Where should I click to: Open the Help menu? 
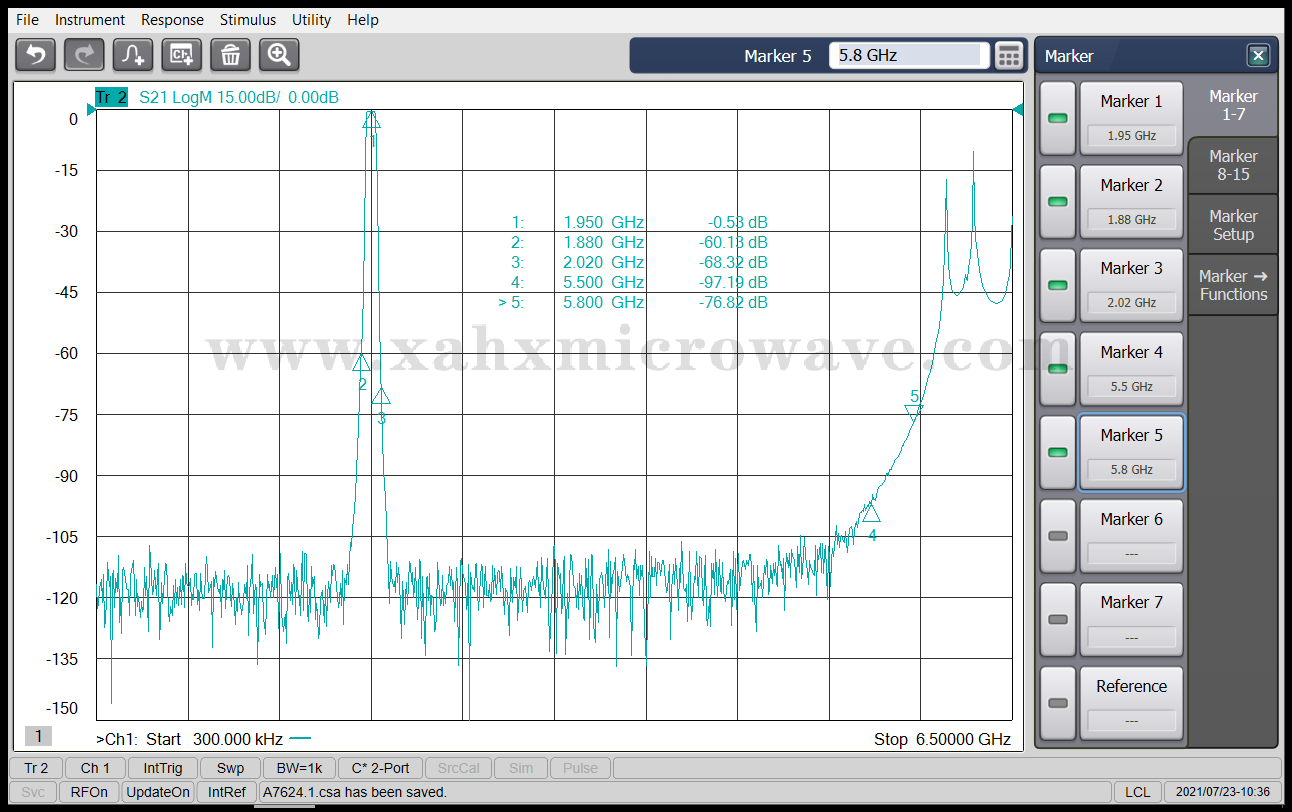363,19
